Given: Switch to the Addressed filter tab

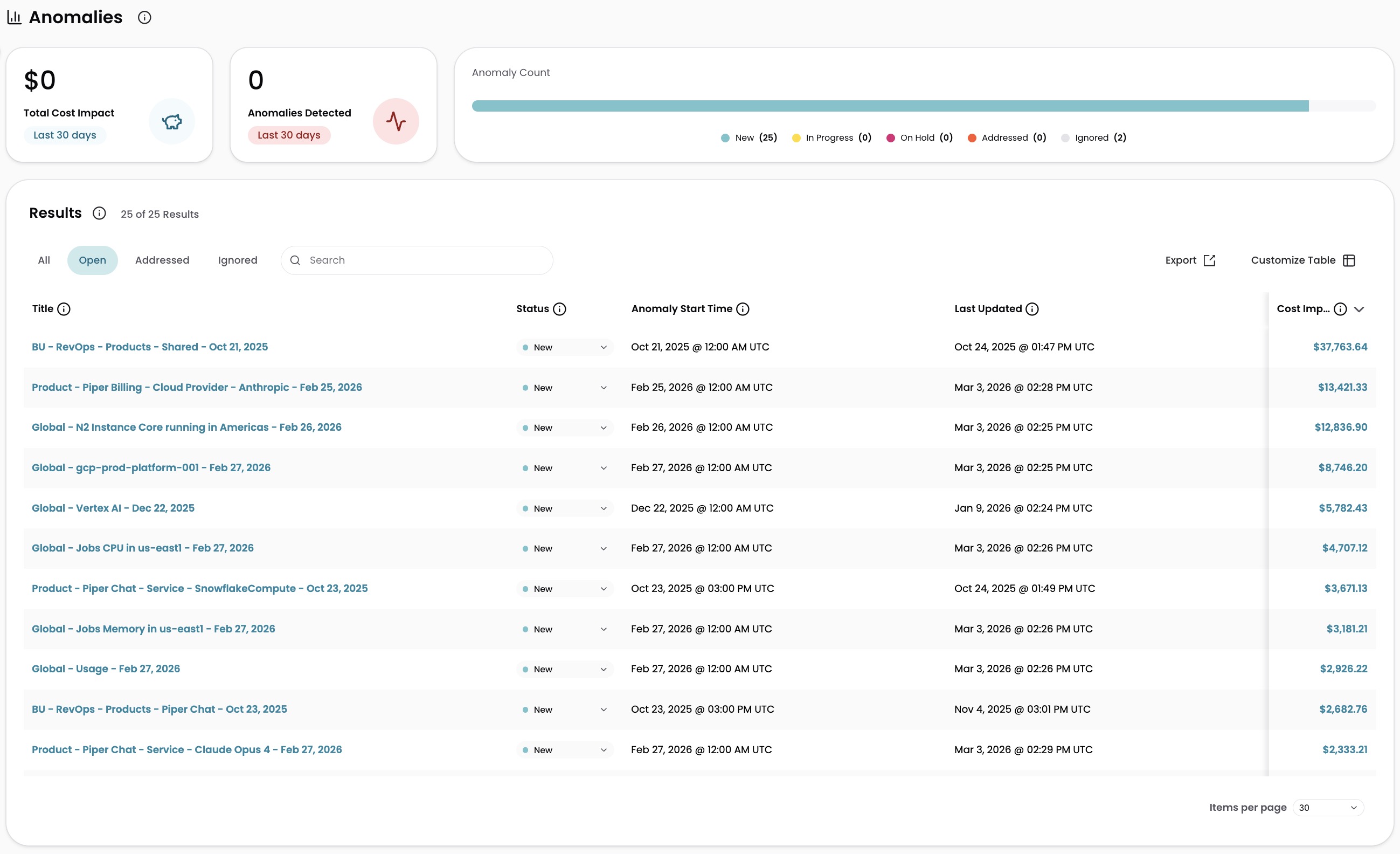Looking at the screenshot, I should 163,260.
